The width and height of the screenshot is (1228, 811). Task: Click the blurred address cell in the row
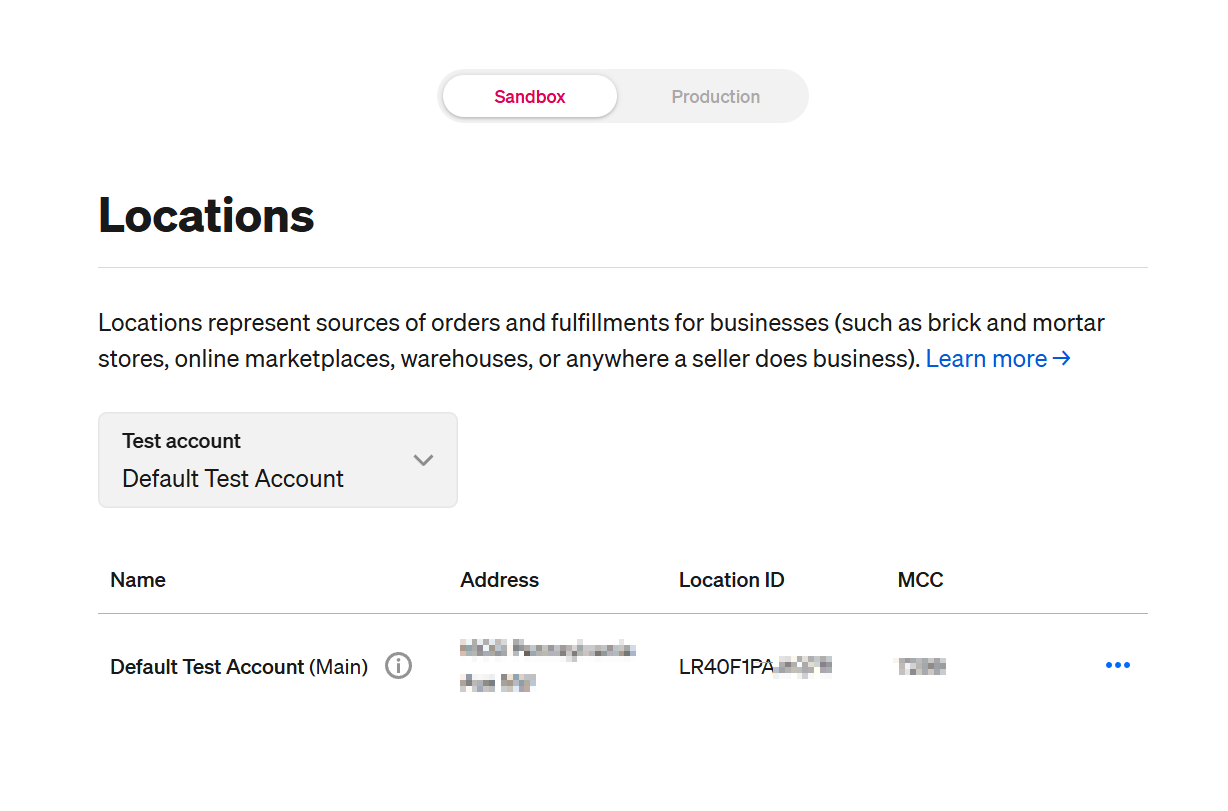pyautogui.click(x=547, y=666)
